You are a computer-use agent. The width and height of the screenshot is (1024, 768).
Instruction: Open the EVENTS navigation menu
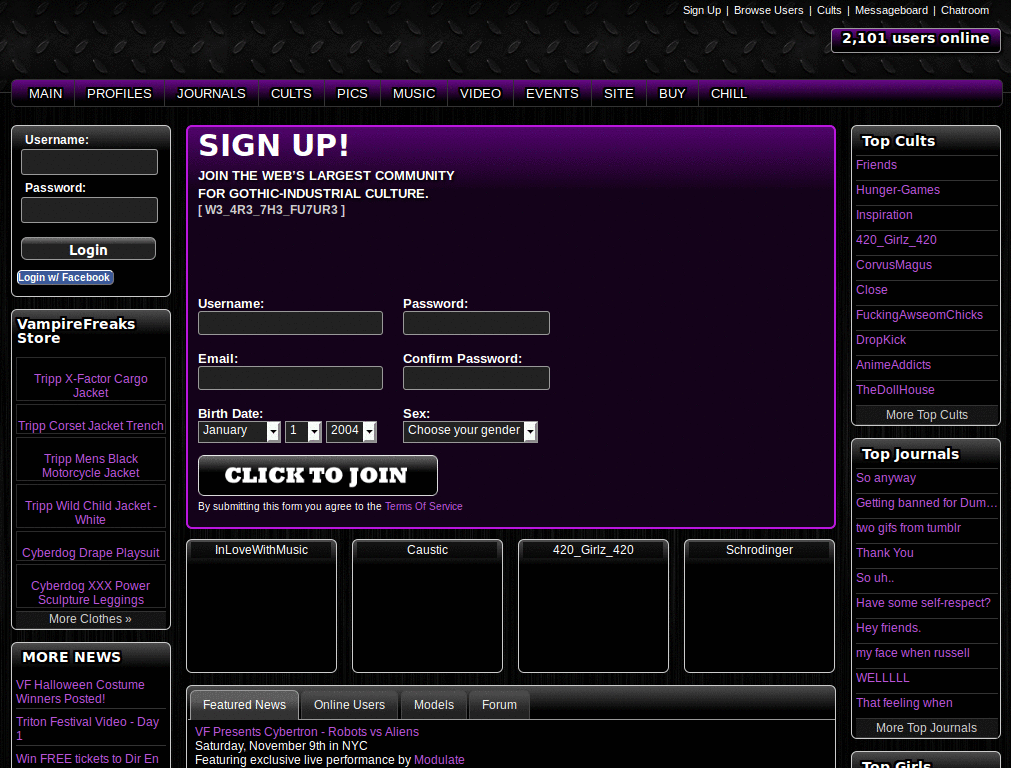coord(552,93)
